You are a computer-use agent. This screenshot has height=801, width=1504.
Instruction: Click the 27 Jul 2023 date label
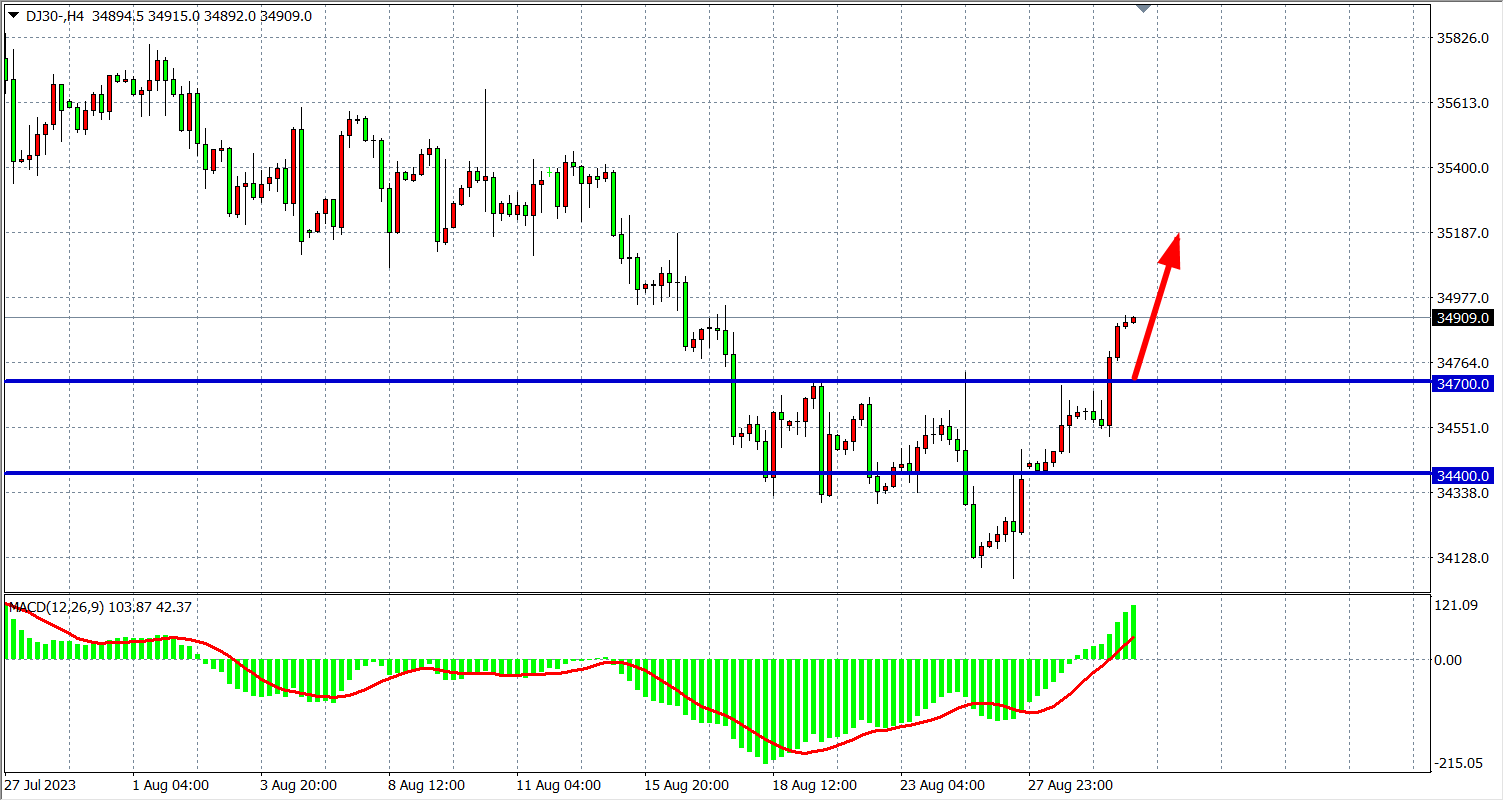click(40, 785)
